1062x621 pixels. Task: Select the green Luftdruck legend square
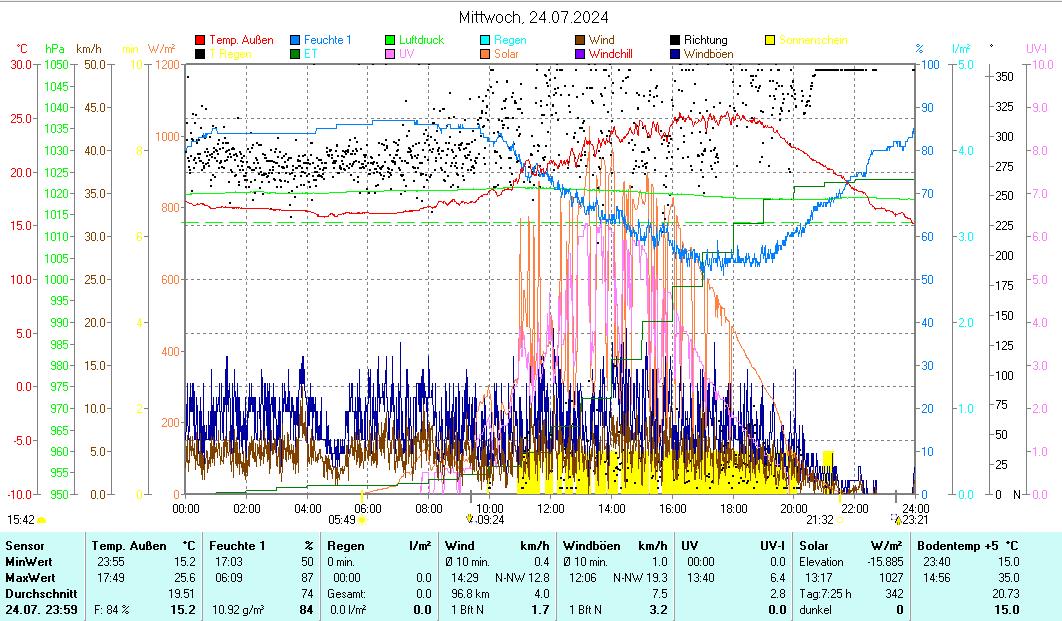pyautogui.click(x=390, y=41)
